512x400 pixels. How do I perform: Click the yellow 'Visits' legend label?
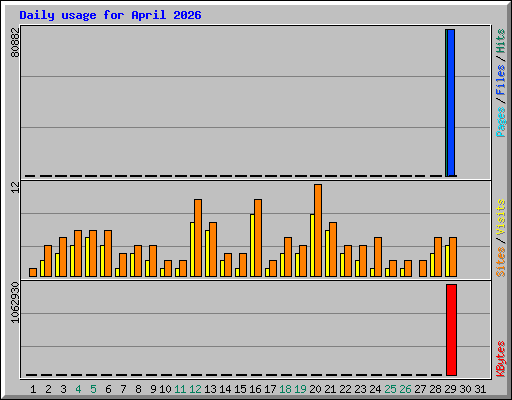(500, 218)
